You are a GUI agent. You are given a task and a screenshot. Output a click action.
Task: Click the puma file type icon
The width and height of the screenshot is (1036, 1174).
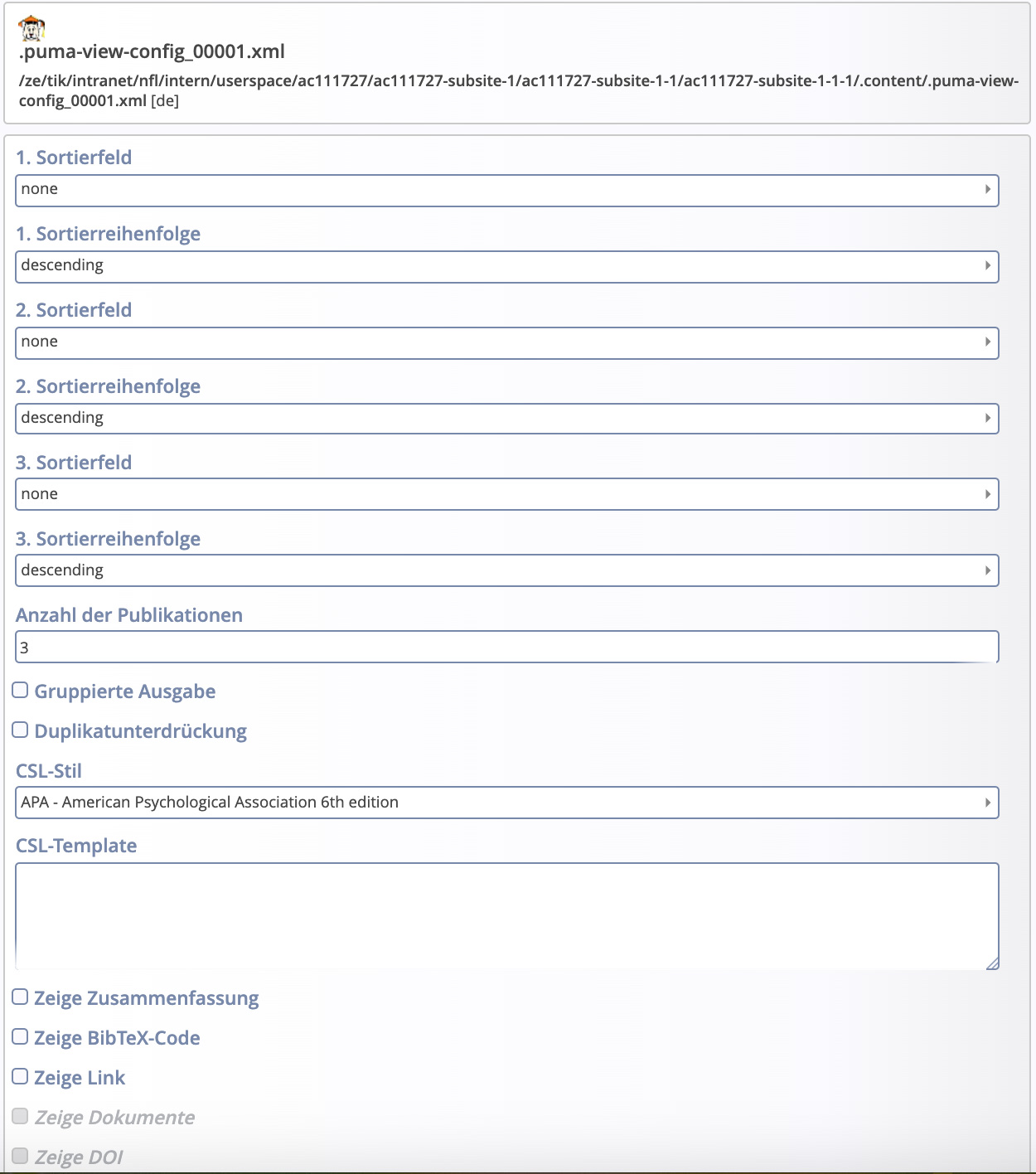coord(31,28)
